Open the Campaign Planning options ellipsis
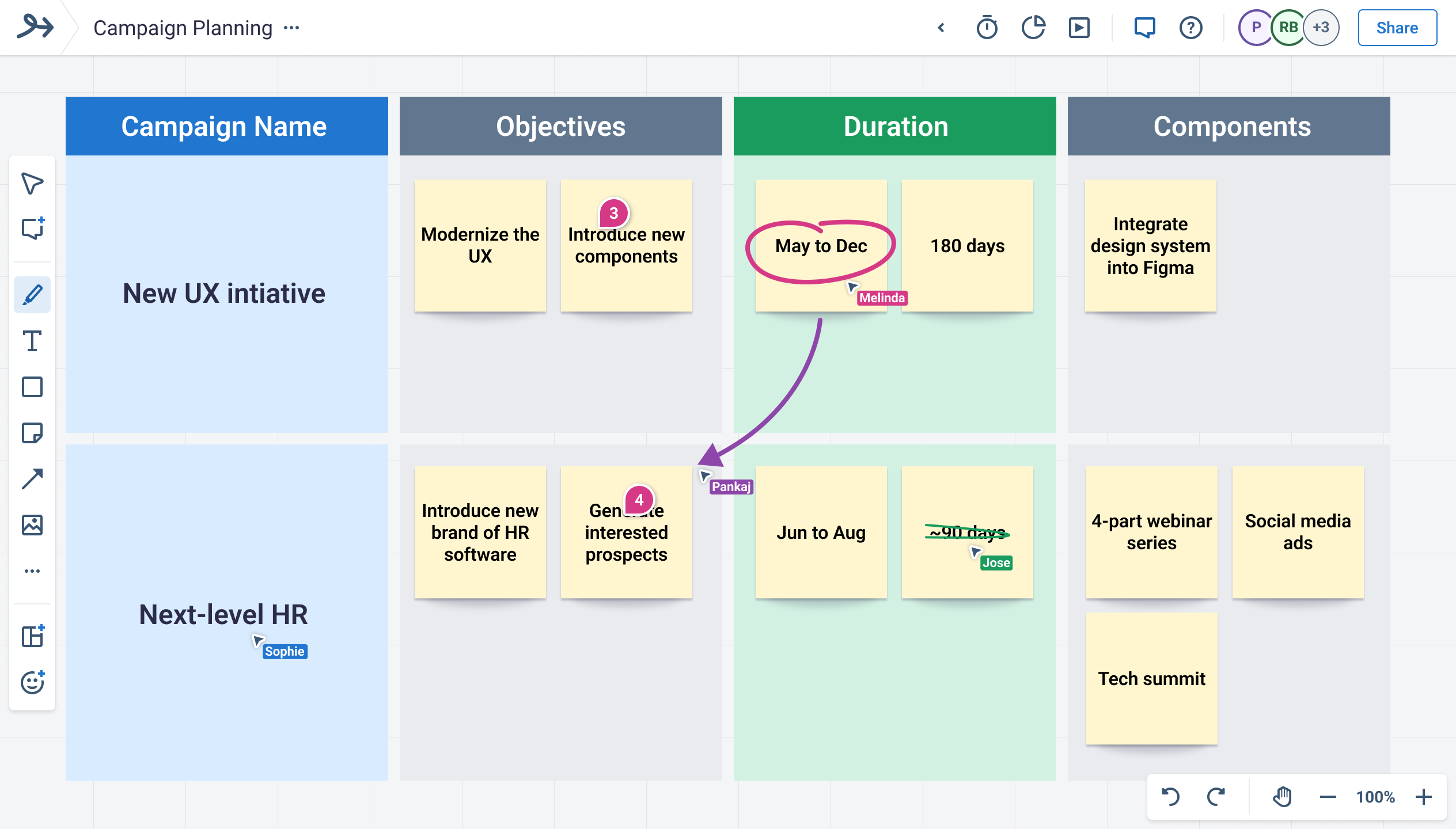The height and width of the screenshot is (829, 1456). pyautogui.click(x=291, y=28)
